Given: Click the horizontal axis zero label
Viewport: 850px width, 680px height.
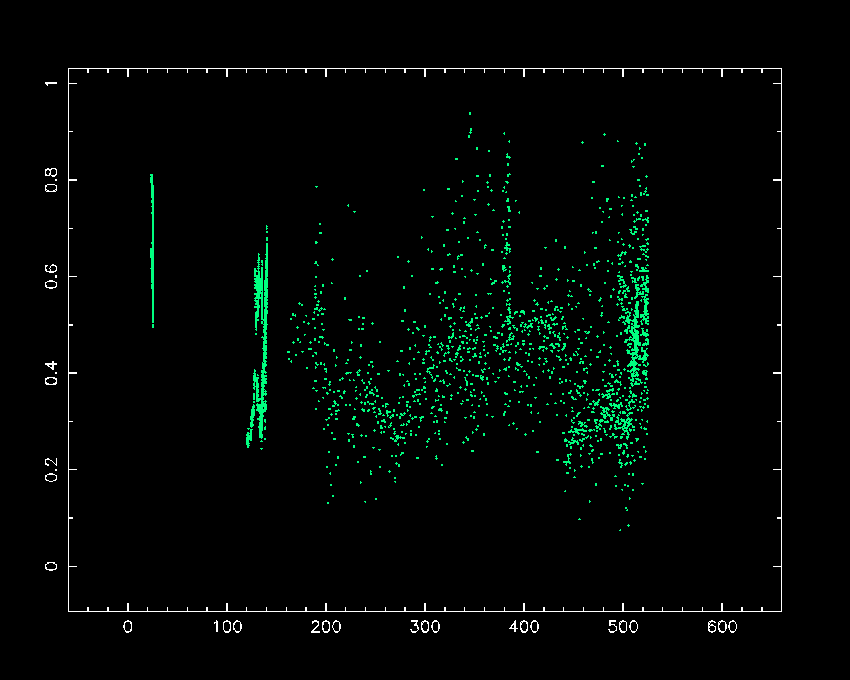Looking at the screenshot, I should 128,627.
